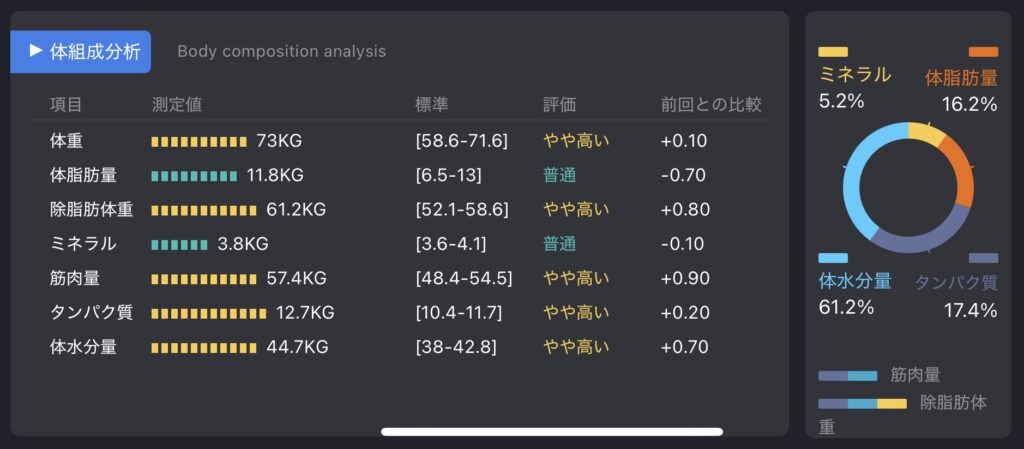The height and width of the screenshot is (449, 1024).
Task: Click the light blue 体水分量 legend swatch
Action: 833,258
